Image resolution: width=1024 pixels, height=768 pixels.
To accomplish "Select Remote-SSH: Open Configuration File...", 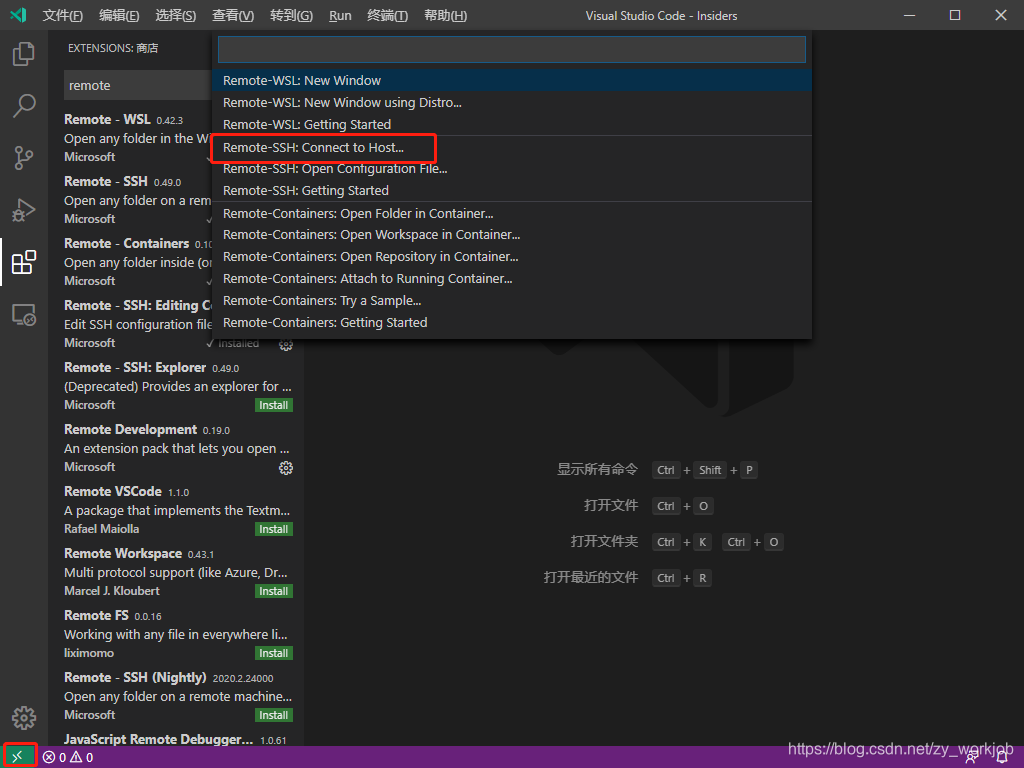I will pos(512,168).
